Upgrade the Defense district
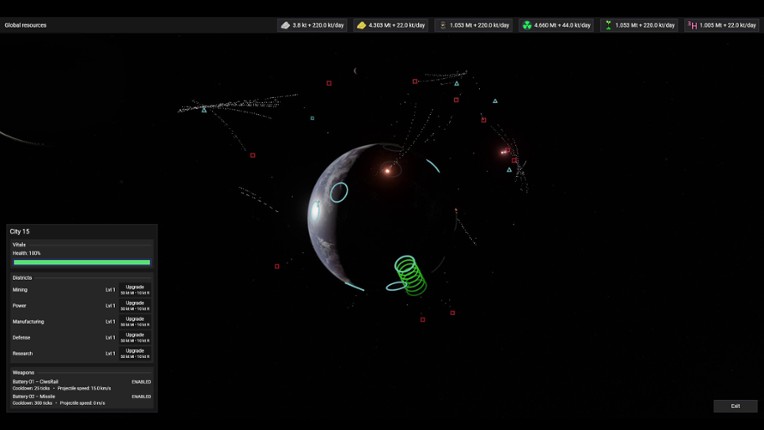Viewport: 764px width, 430px height. (x=135, y=337)
